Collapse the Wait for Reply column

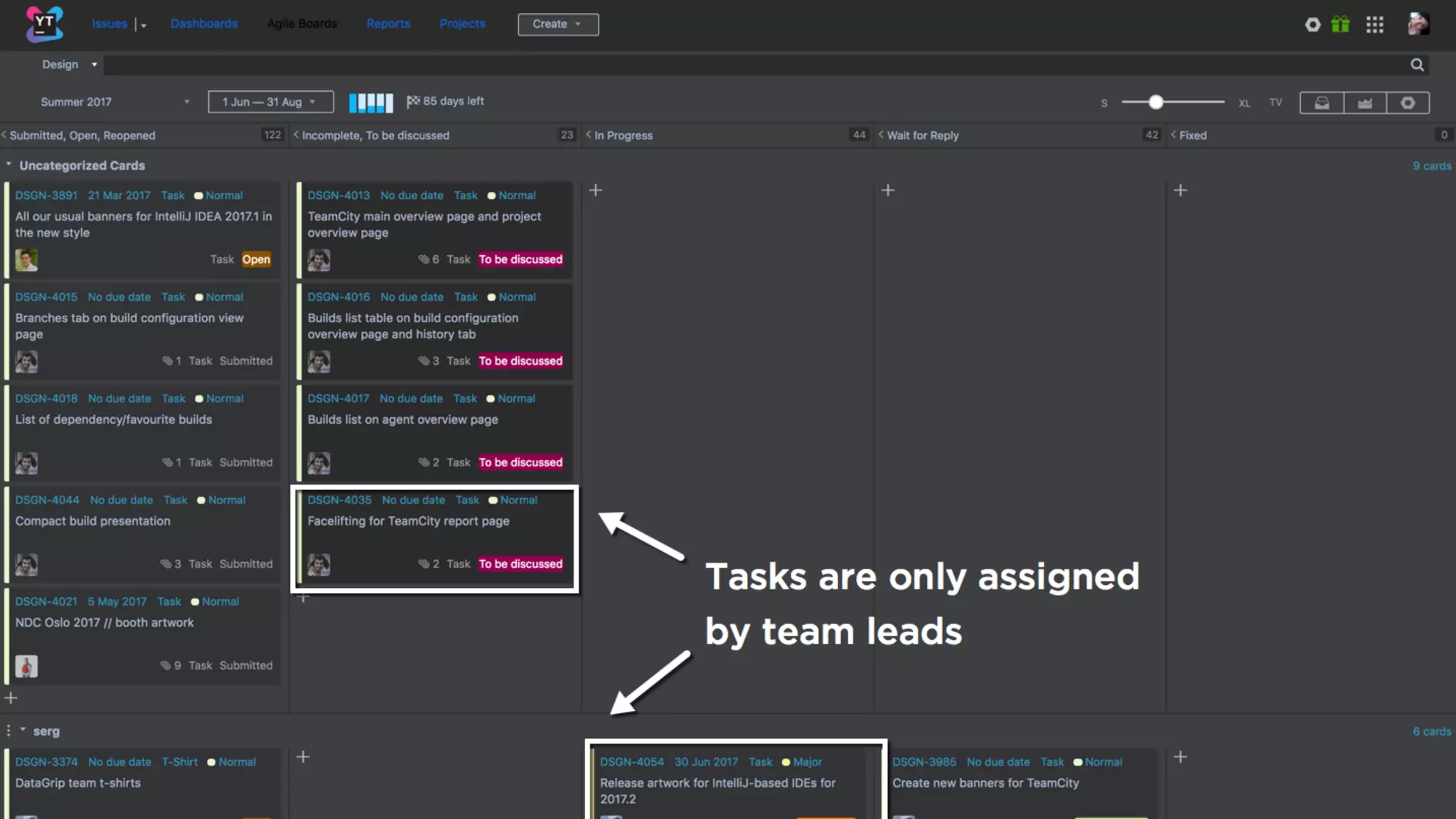click(881, 134)
